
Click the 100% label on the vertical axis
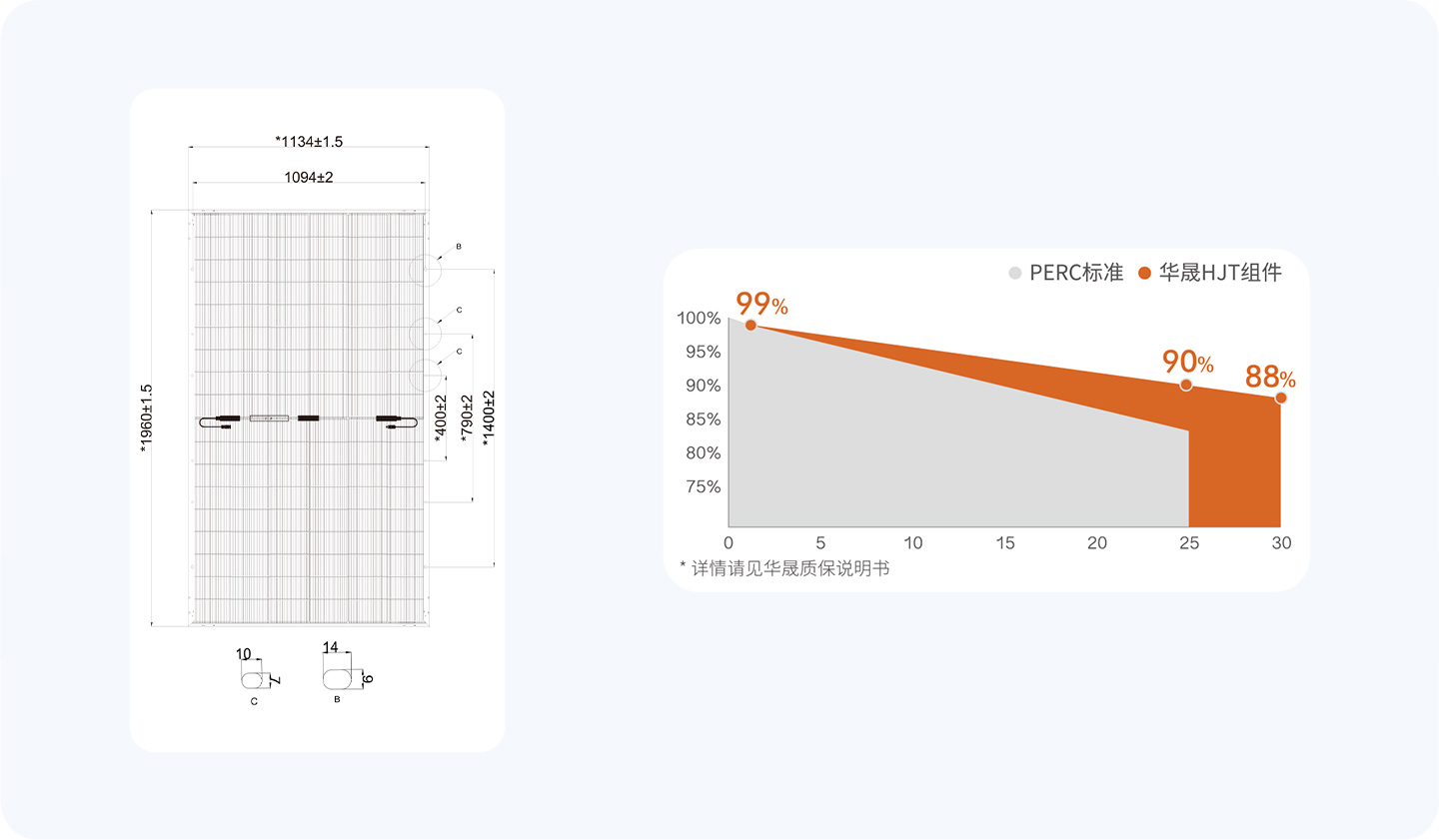[x=699, y=318]
